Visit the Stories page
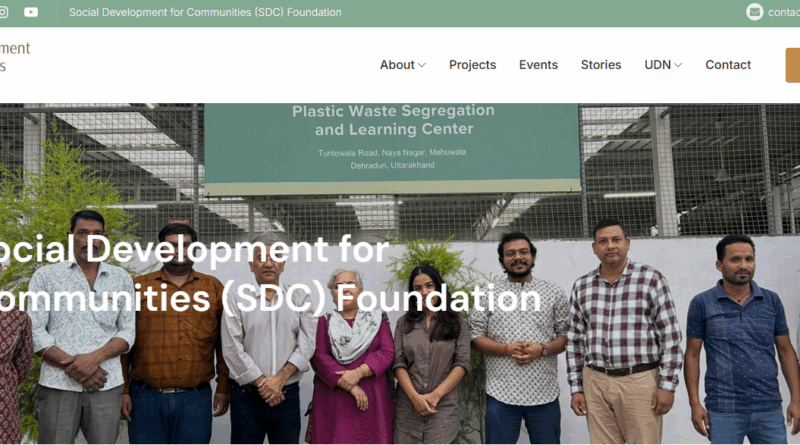 point(601,65)
